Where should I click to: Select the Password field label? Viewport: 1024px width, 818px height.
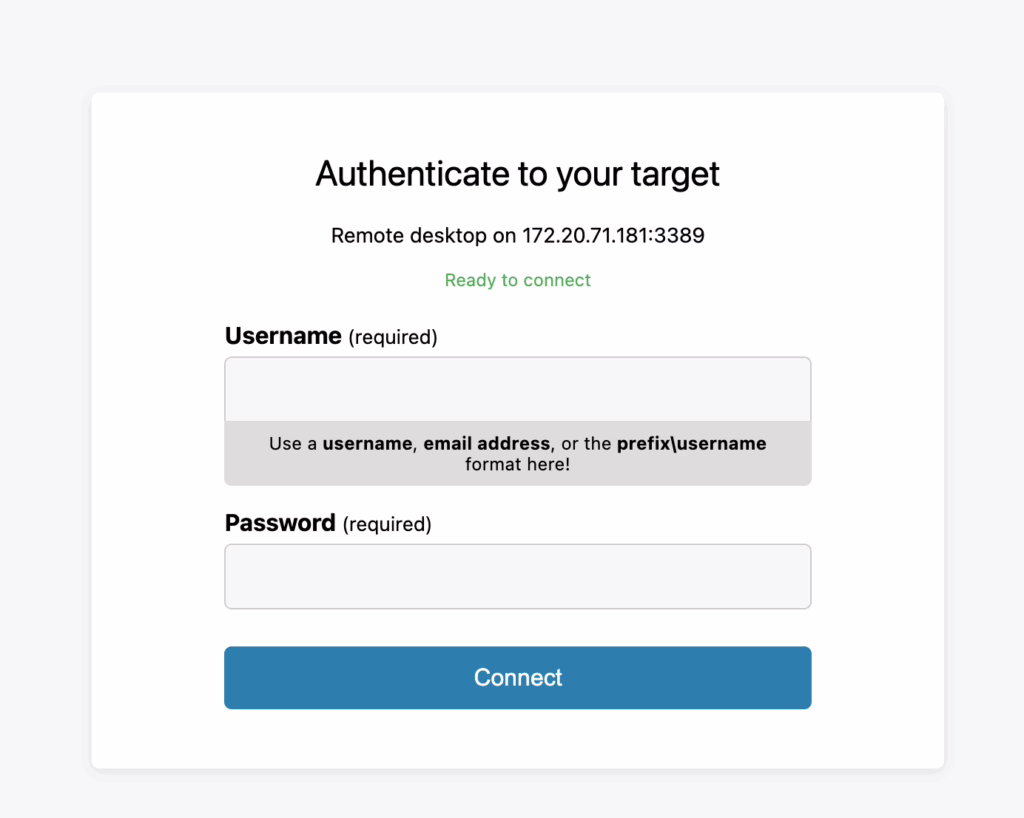coord(280,524)
